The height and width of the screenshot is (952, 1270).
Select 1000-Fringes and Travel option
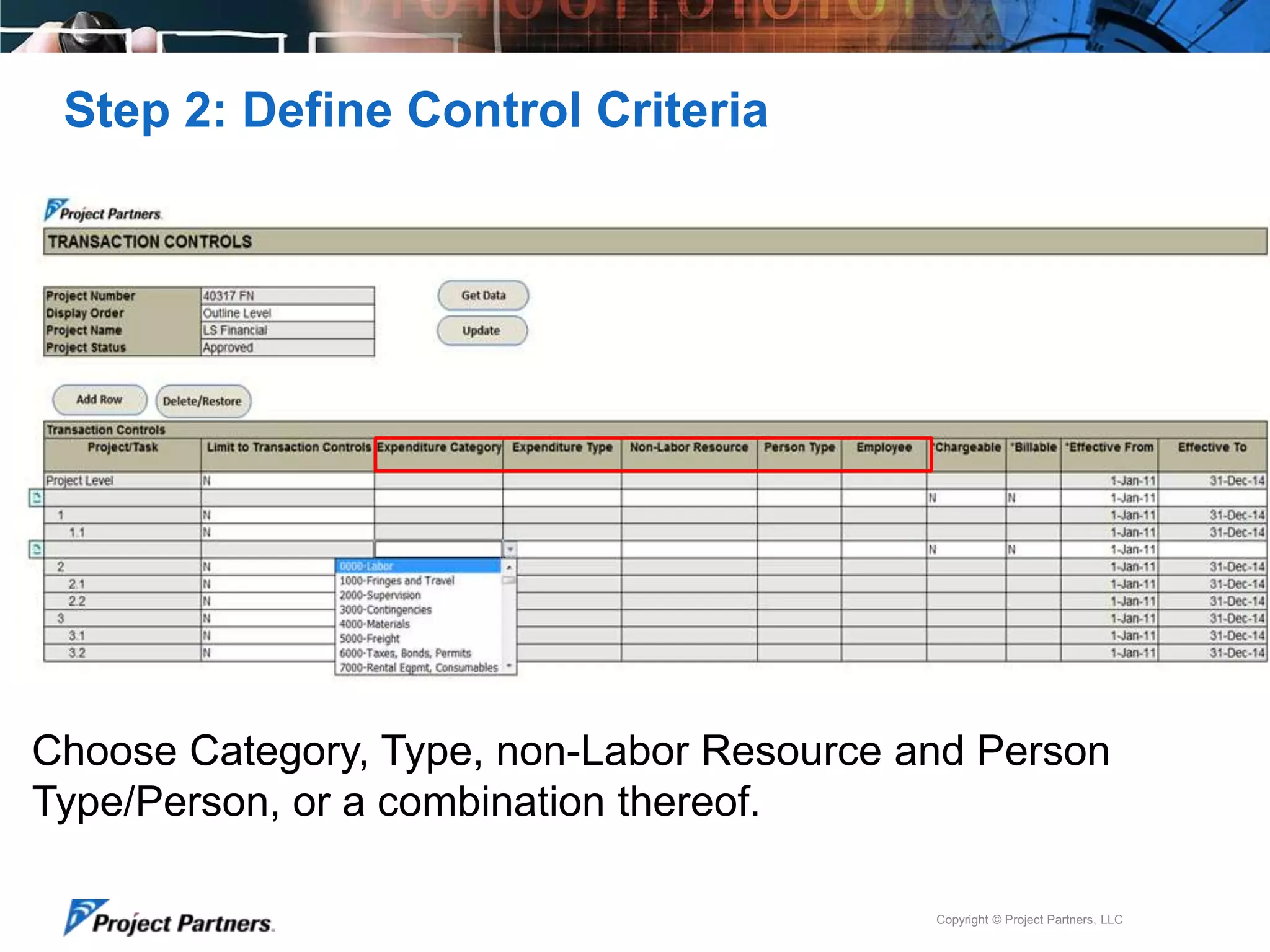(x=419, y=581)
